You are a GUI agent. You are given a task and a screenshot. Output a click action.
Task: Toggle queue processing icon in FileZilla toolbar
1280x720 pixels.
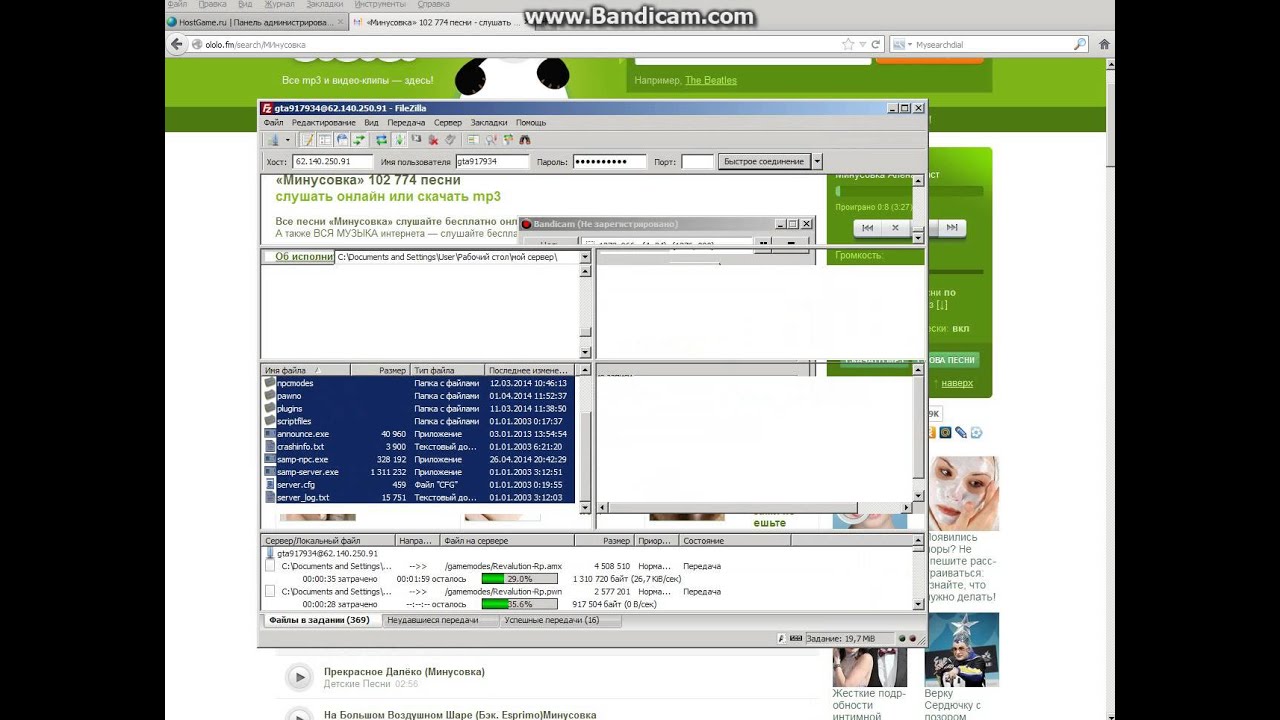click(399, 140)
